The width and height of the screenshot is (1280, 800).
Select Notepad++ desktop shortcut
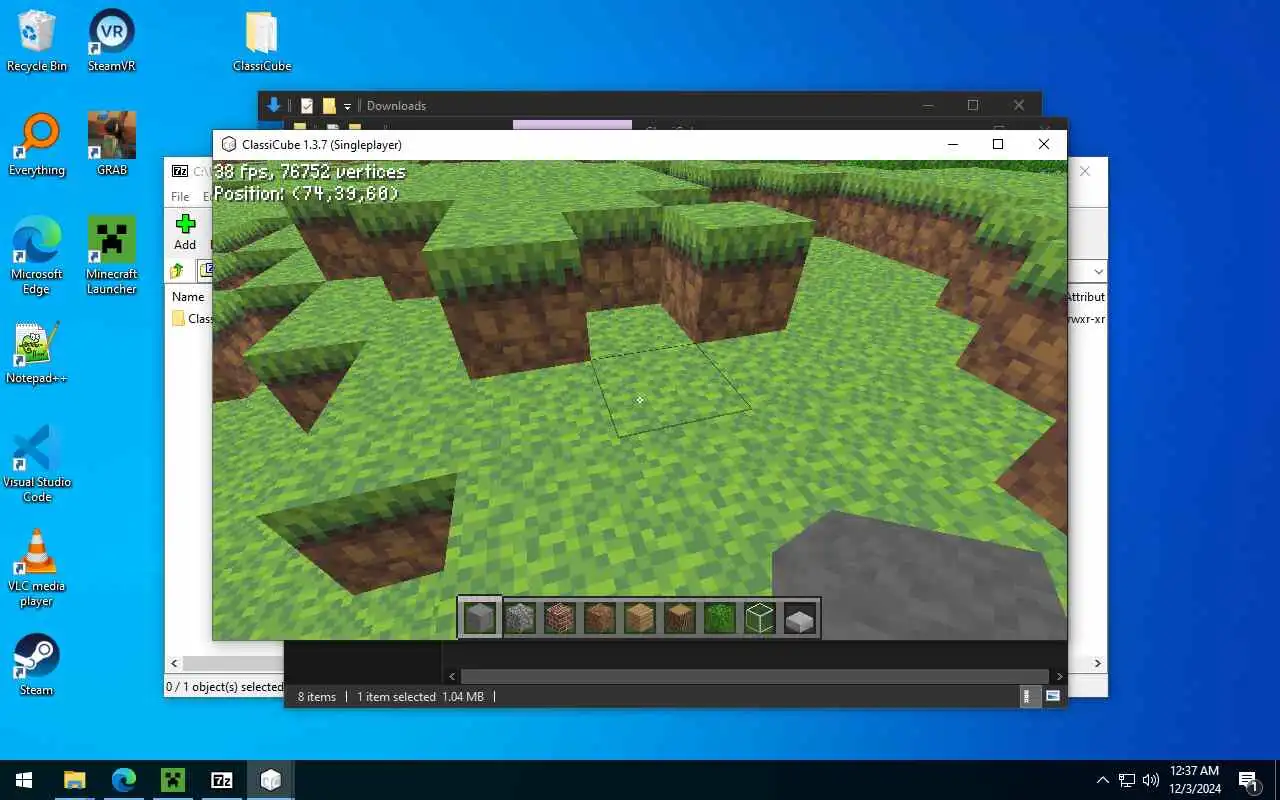(x=37, y=353)
